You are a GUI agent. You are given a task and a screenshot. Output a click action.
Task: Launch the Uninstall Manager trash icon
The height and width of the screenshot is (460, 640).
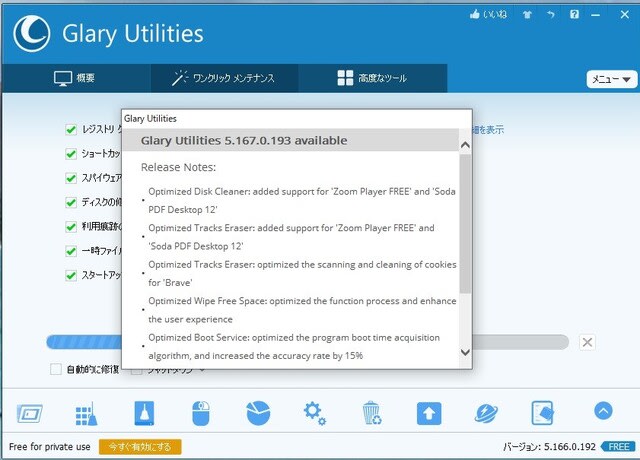[x=372, y=413]
